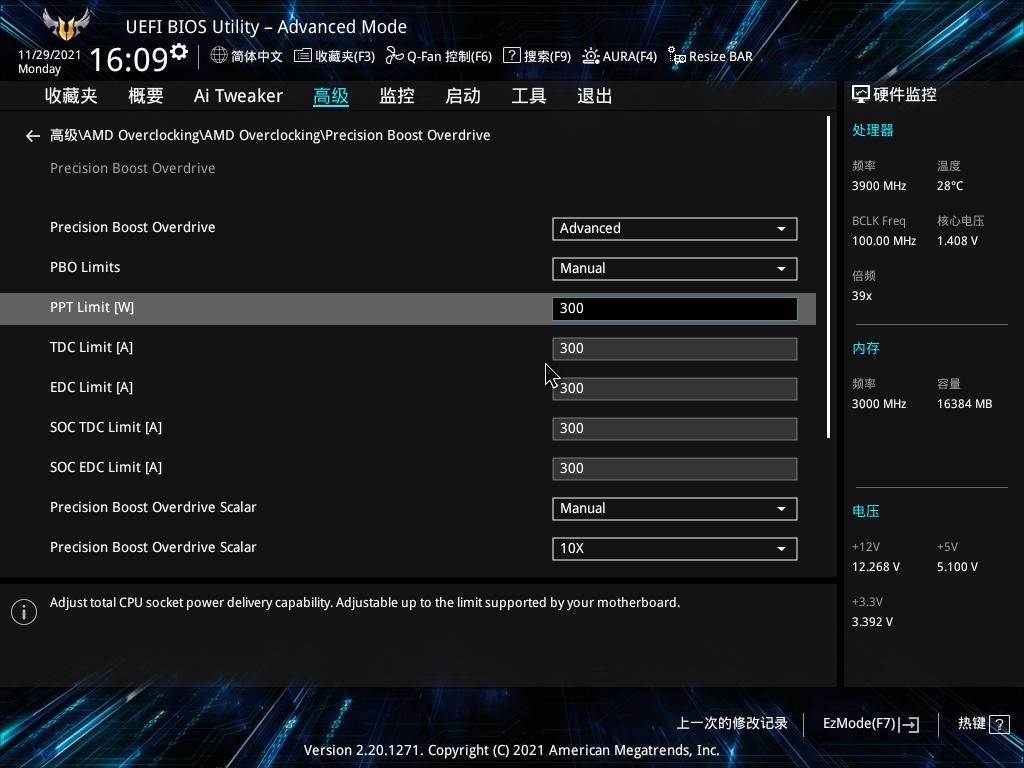Click the EzMode exit arrow icon

point(909,724)
